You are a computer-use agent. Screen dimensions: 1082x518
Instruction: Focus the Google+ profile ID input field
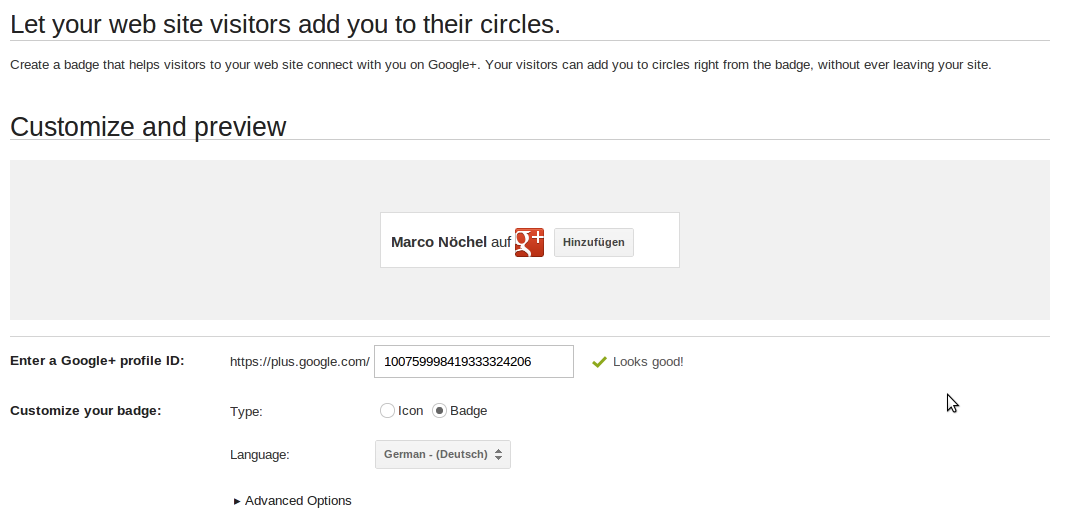tap(474, 361)
